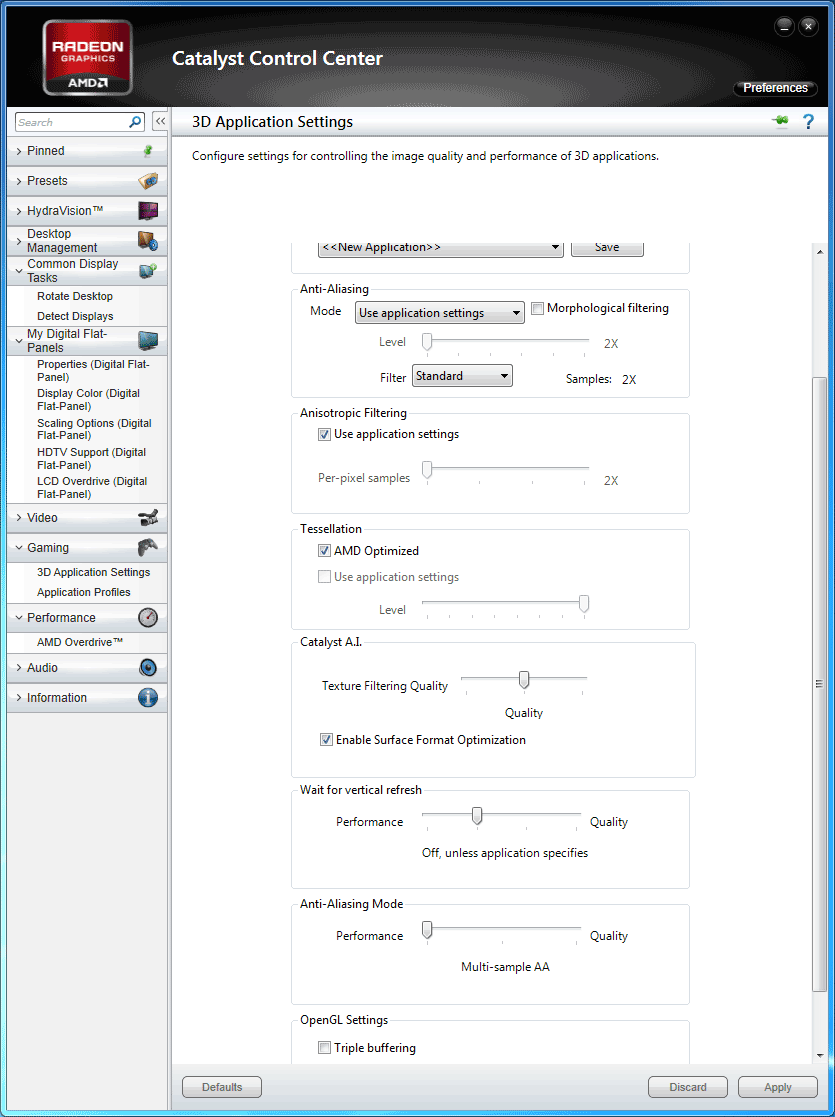Open the New Application profile dropdown
Screen dimensions: 835x1117
(x=440, y=247)
